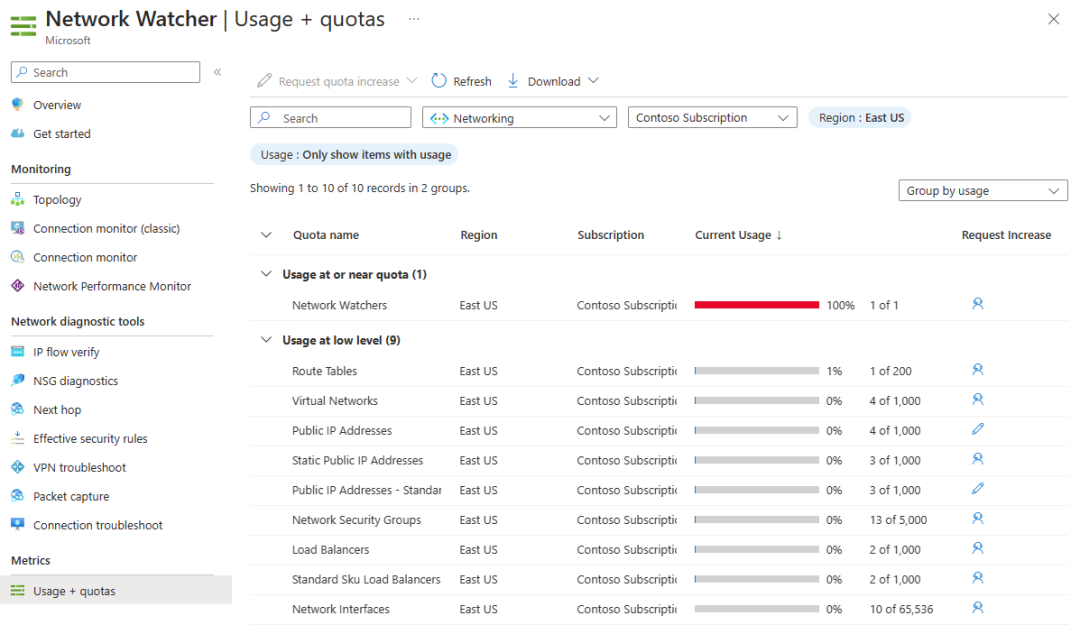Toggle the Only show items with usage filter

[x=354, y=154]
